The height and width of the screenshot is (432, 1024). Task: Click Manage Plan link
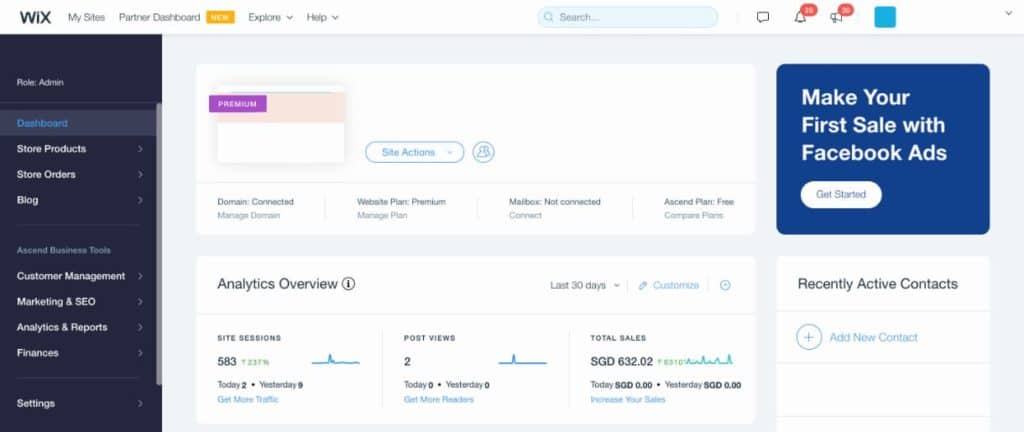382,215
